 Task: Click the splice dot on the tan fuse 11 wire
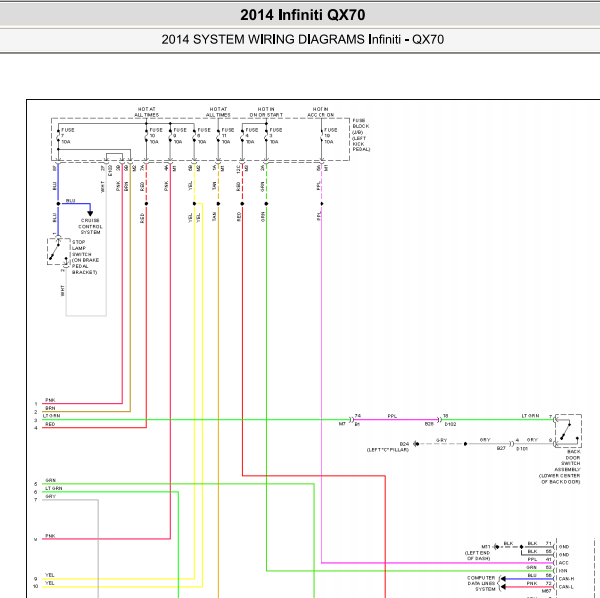coord(218,204)
